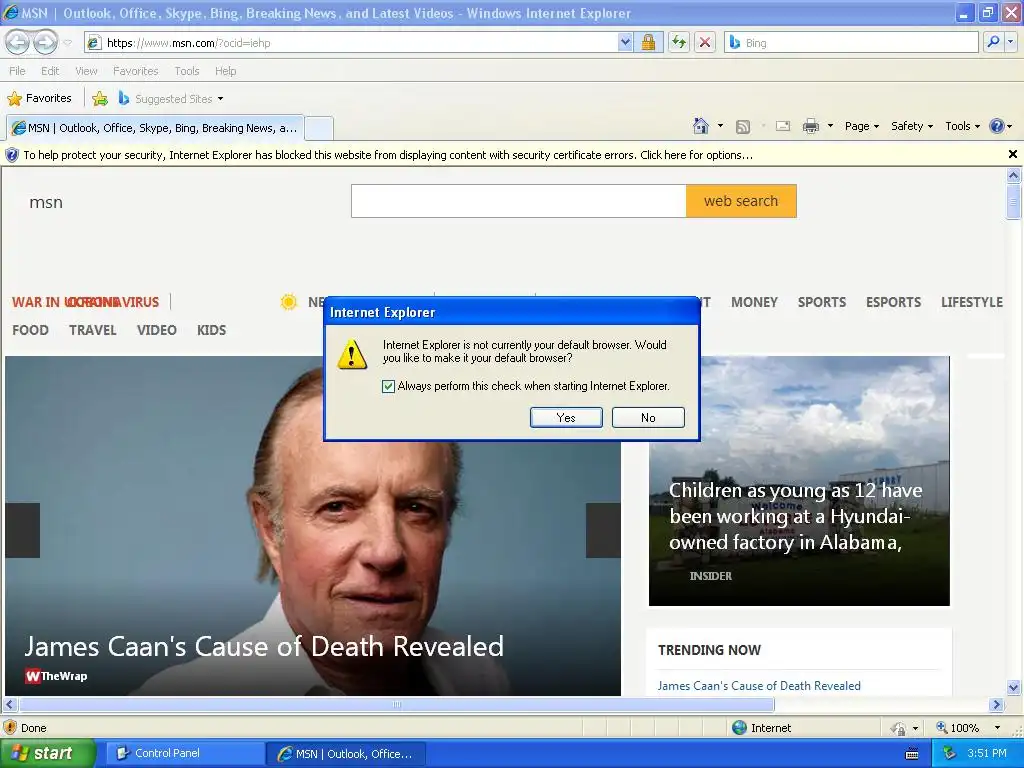Open the Help menu
1024x768 pixels.
click(225, 71)
